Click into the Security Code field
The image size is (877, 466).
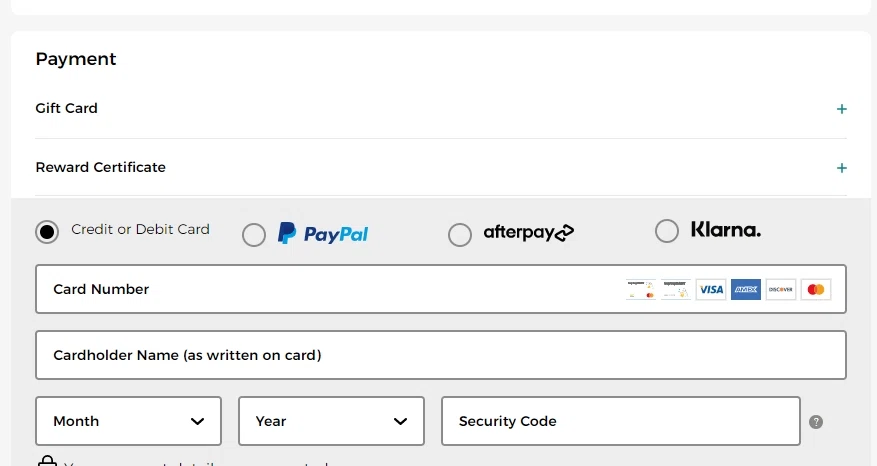pos(620,421)
